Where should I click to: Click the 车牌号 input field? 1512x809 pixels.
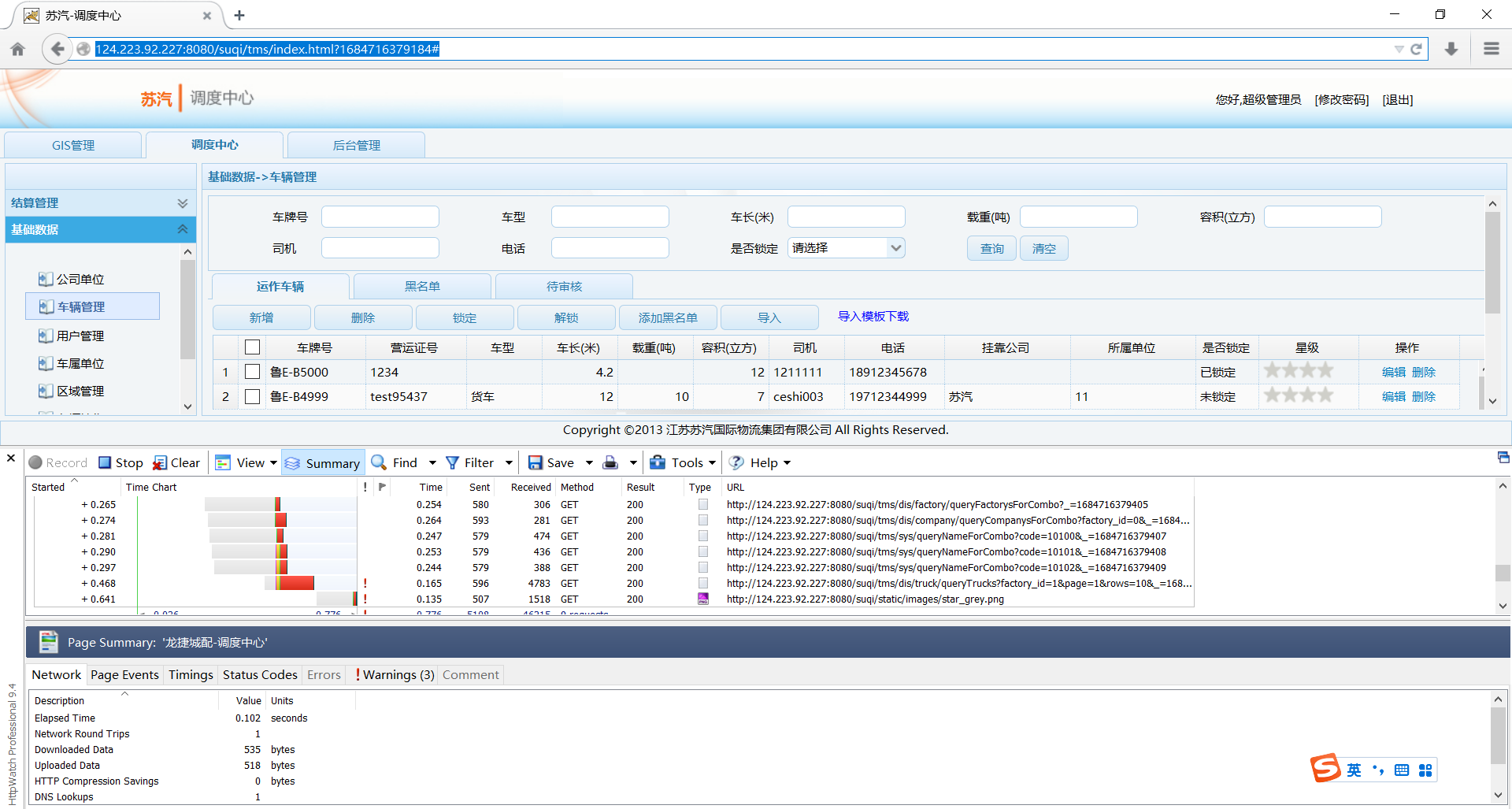pos(380,217)
